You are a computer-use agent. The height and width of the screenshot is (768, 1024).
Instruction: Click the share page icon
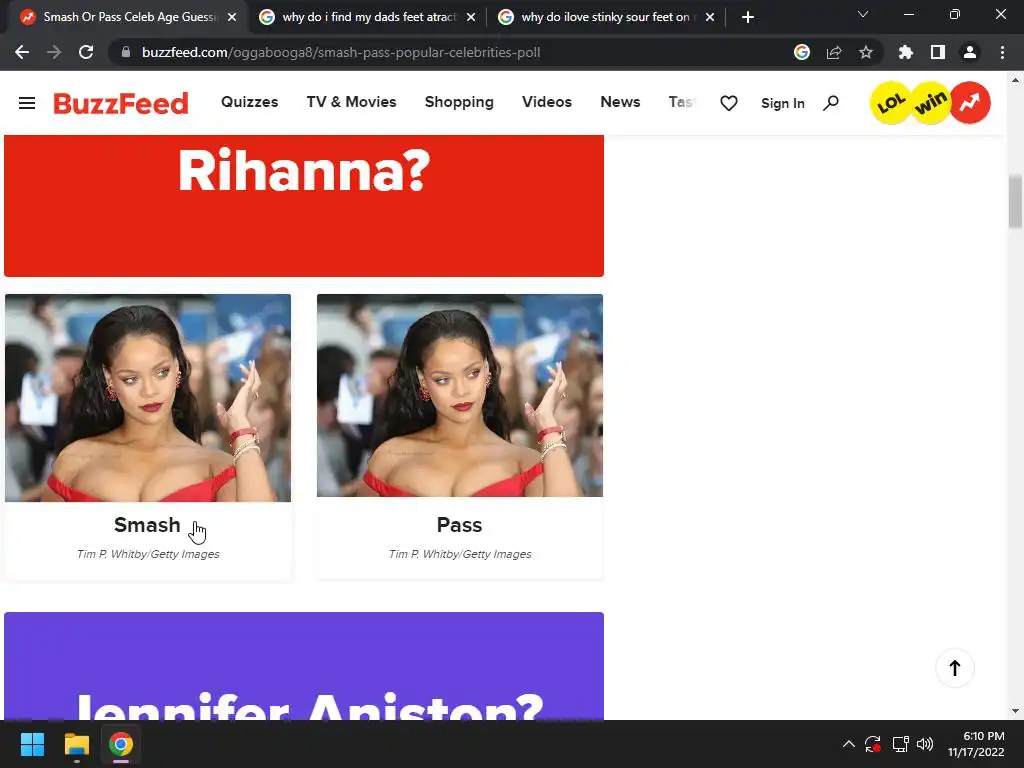click(x=834, y=52)
